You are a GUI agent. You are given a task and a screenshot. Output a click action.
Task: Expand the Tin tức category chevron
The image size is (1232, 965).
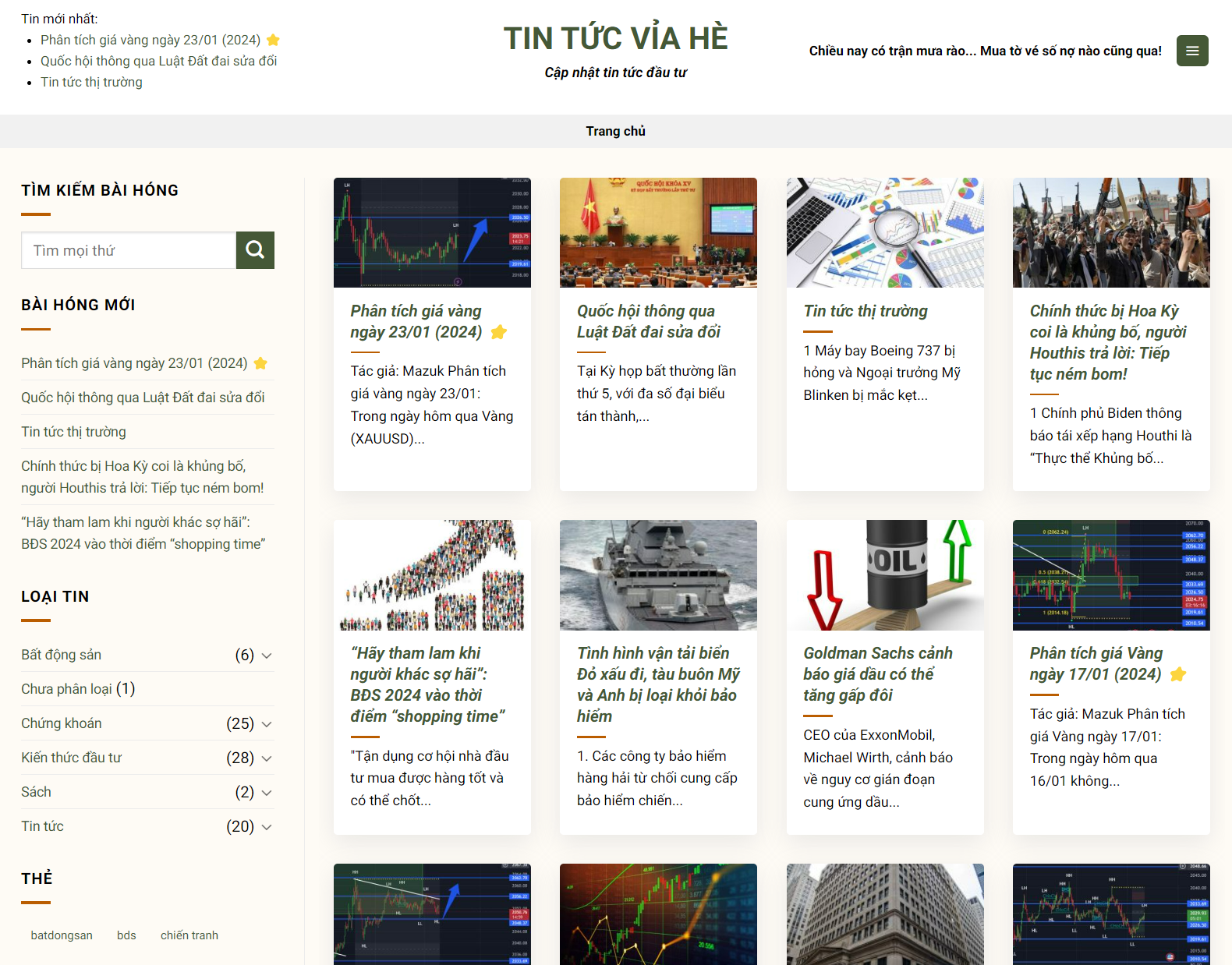point(267,827)
